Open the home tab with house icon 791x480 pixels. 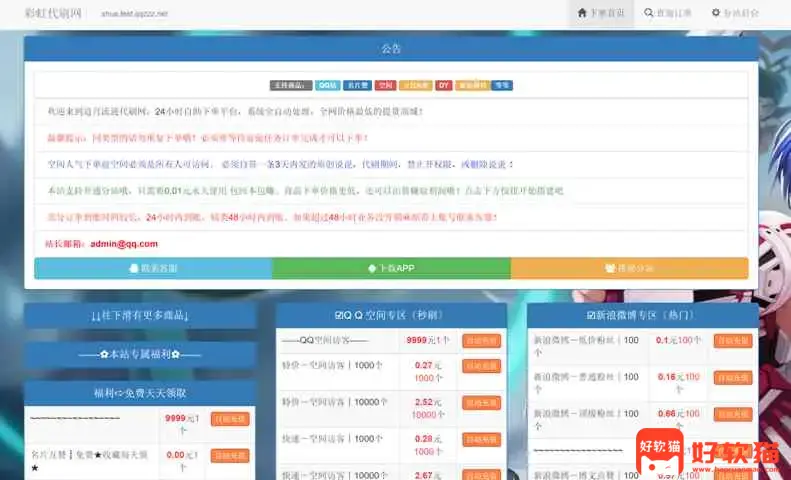(x=601, y=14)
